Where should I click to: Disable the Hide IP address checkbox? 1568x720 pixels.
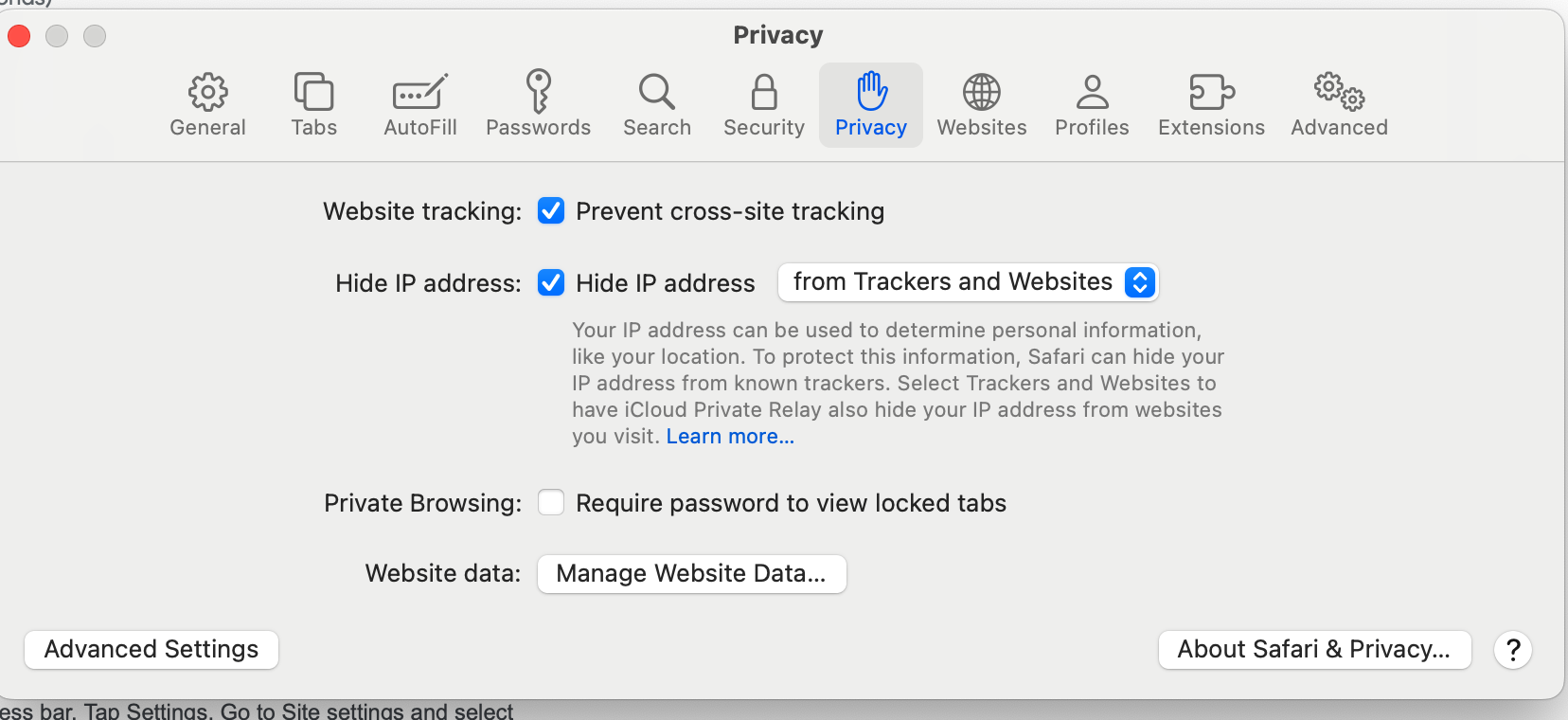click(x=551, y=282)
